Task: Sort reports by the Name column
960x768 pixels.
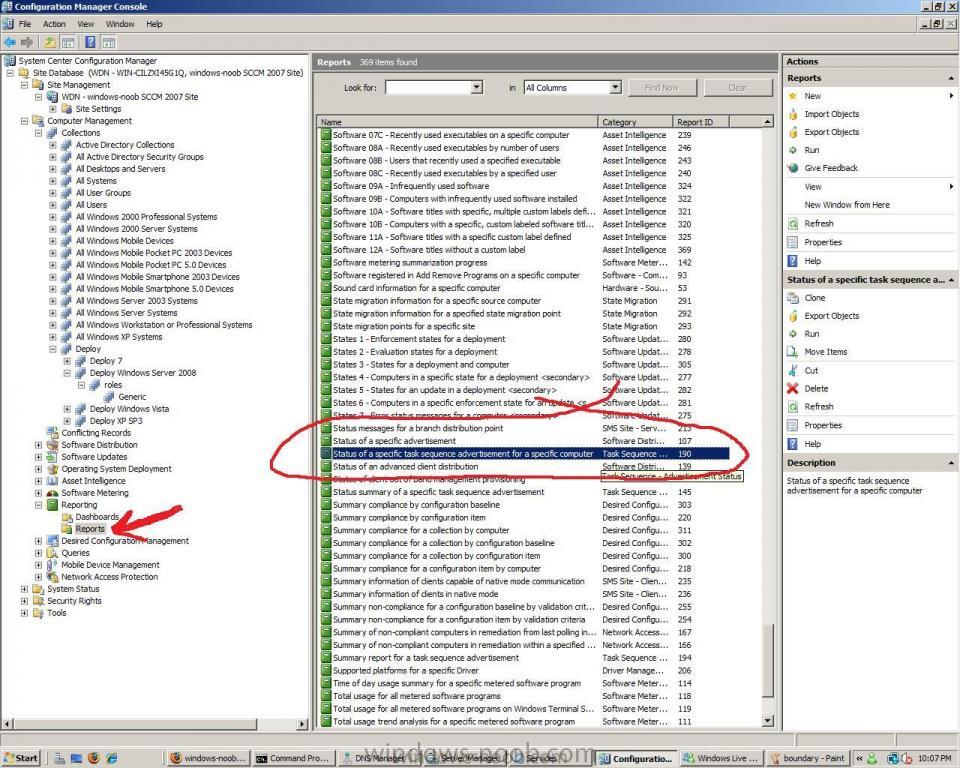Action: (457, 122)
